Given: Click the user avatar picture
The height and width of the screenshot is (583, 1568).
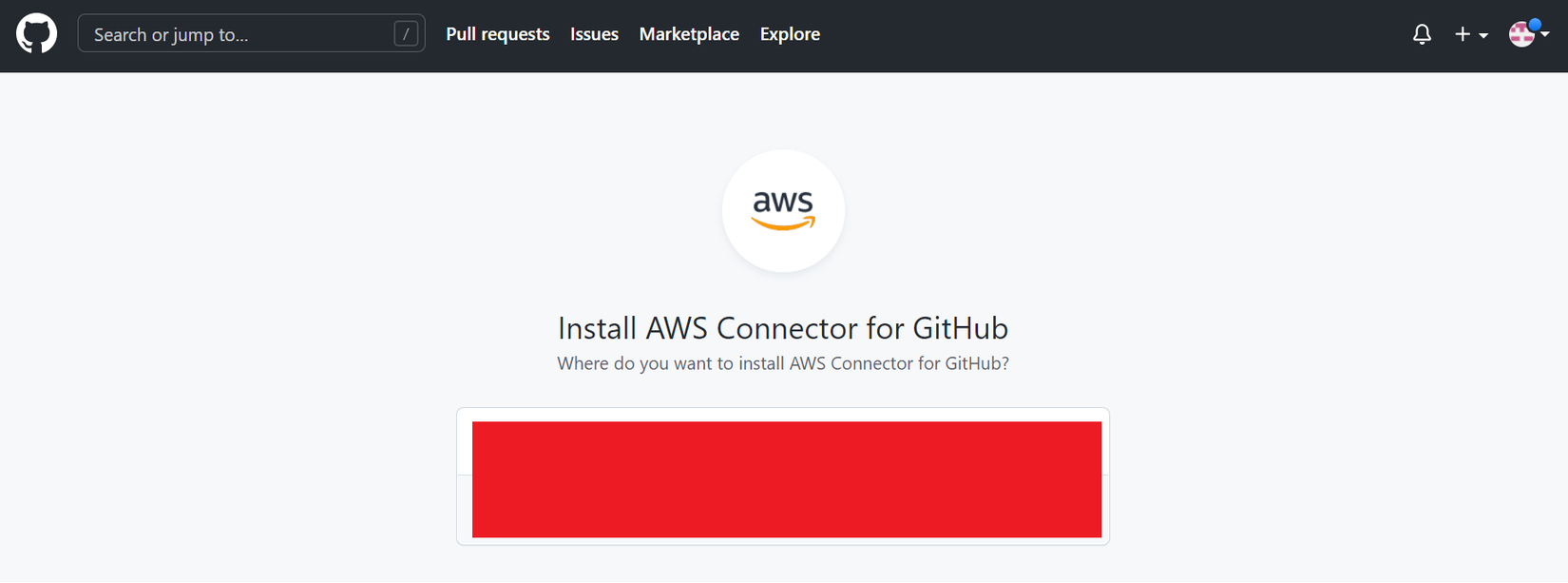Looking at the screenshot, I should (x=1521, y=35).
